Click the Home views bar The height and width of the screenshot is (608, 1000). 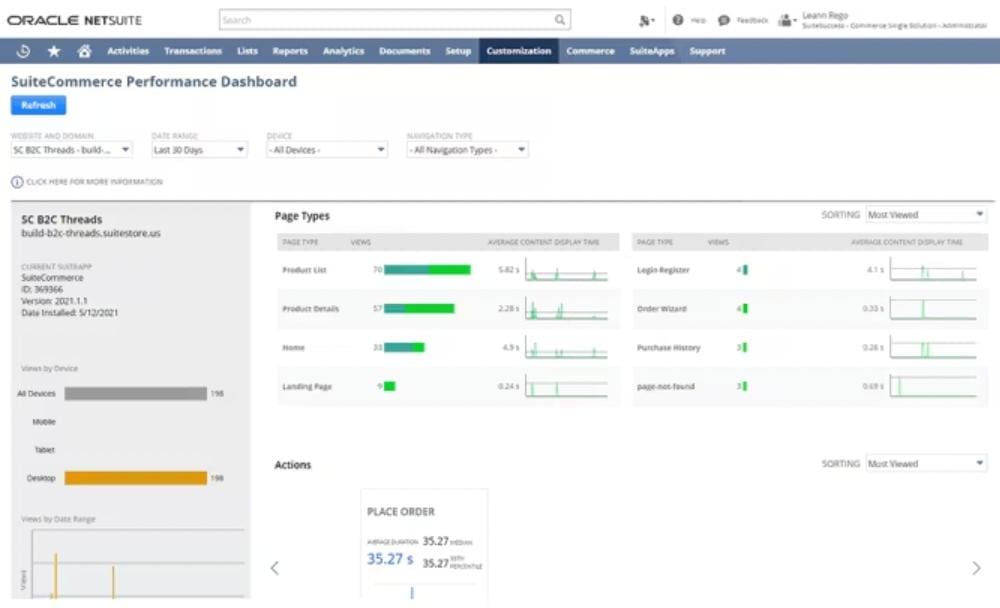(404, 348)
